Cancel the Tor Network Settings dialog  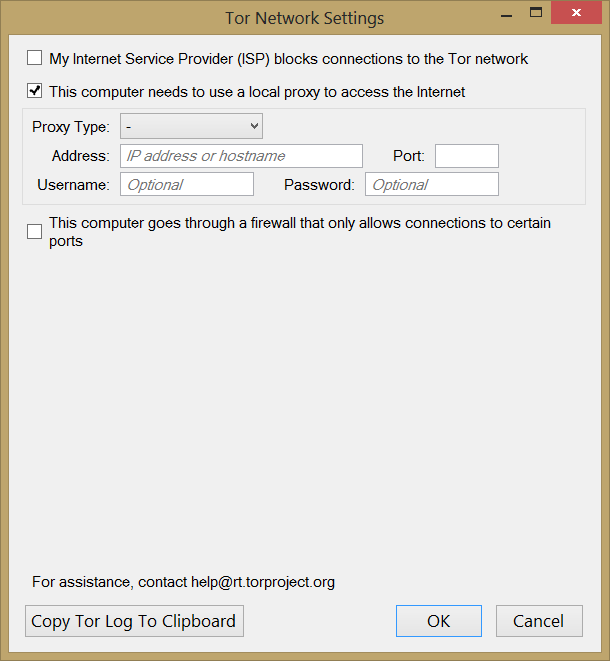[x=538, y=621]
